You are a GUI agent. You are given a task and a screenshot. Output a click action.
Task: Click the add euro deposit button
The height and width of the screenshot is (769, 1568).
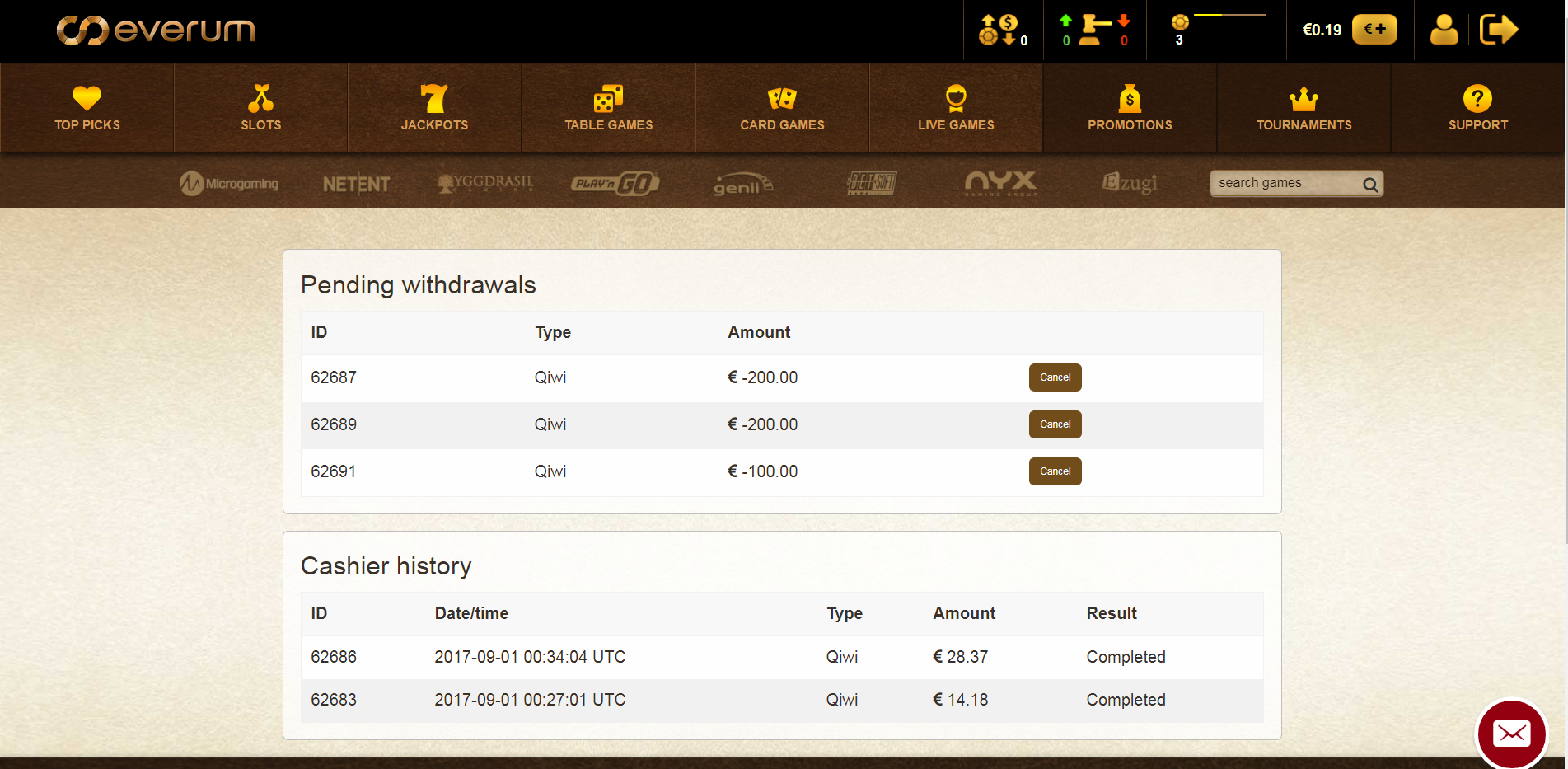tap(1374, 30)
